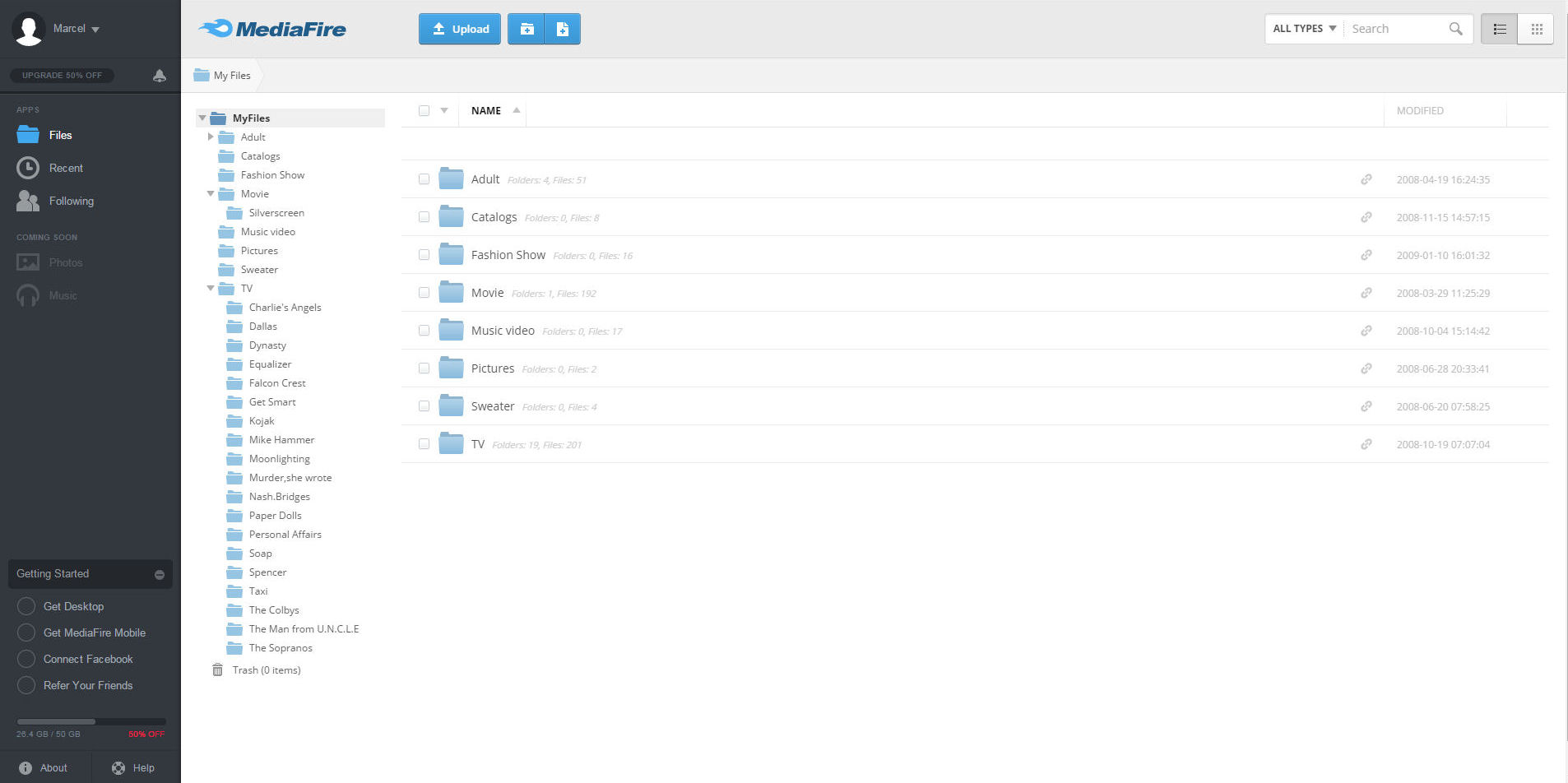Viewport: 1568px width, 783px height.
Task: Click the Photos coming soon icon
Action: pos(28,262)
